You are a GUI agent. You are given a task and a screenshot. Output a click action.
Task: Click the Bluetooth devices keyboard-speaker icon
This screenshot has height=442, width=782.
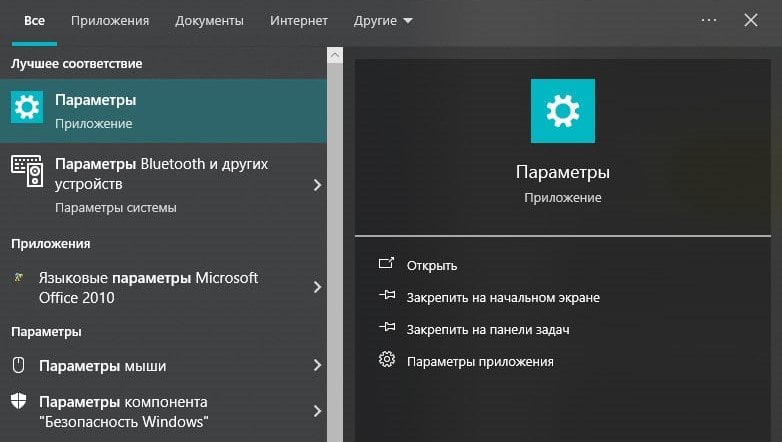(27, 171)
